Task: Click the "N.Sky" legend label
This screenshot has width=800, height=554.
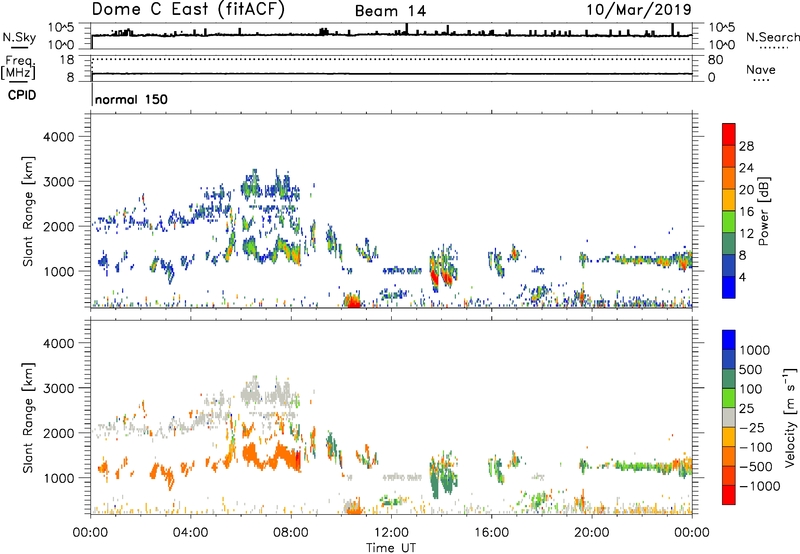Action: coord(19,37)
